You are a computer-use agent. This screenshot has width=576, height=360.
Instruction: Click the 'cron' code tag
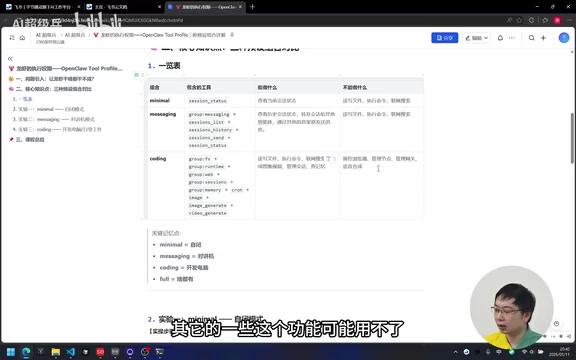click(237, 190)
